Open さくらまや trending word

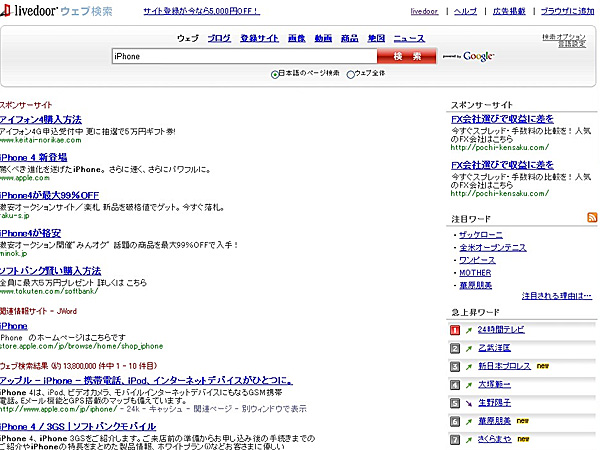click(x=495, y=440)
